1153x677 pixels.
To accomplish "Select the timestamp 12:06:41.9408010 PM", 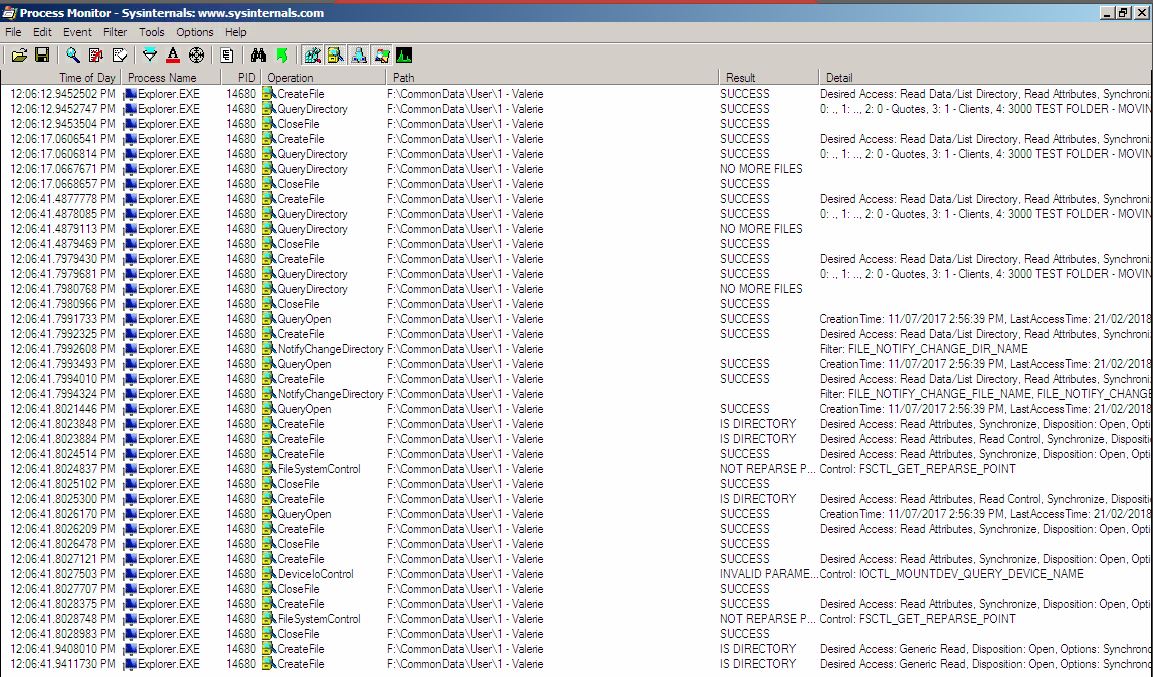I will [x=63, y=649].
